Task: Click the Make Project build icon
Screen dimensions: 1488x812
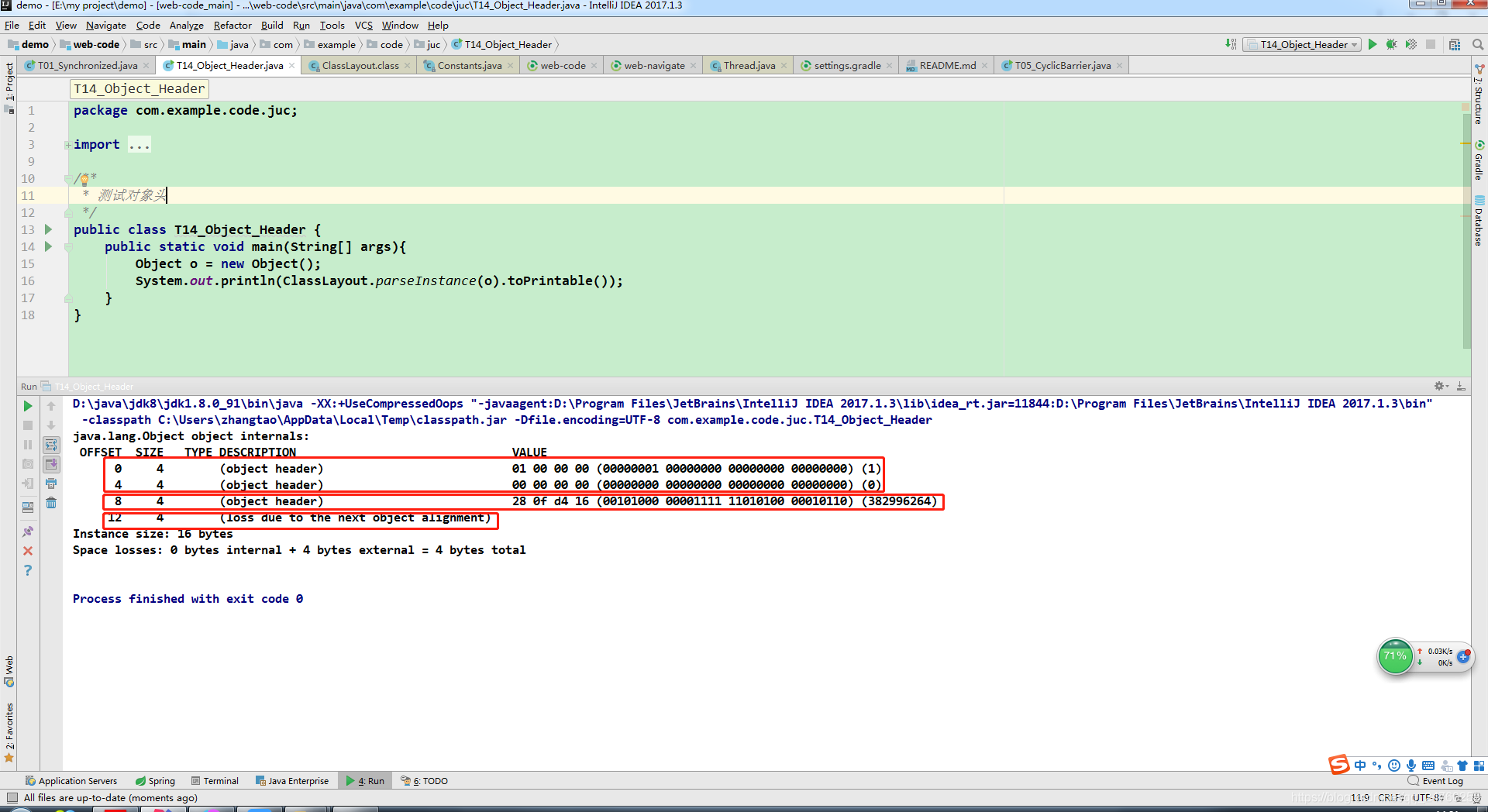Action: pyautogui.click(x=1231, y=45)
